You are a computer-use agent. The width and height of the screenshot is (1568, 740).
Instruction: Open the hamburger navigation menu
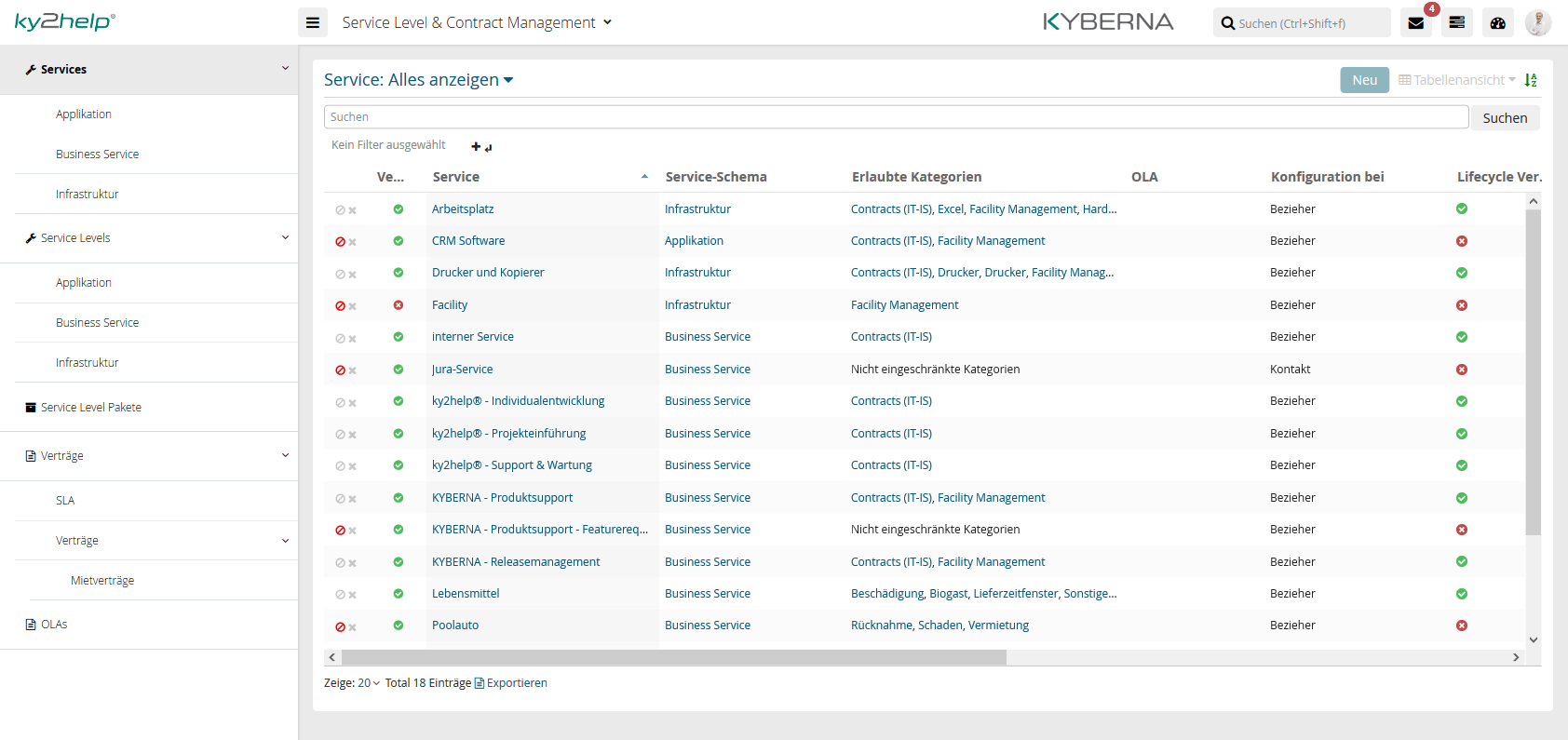(313, 22)
